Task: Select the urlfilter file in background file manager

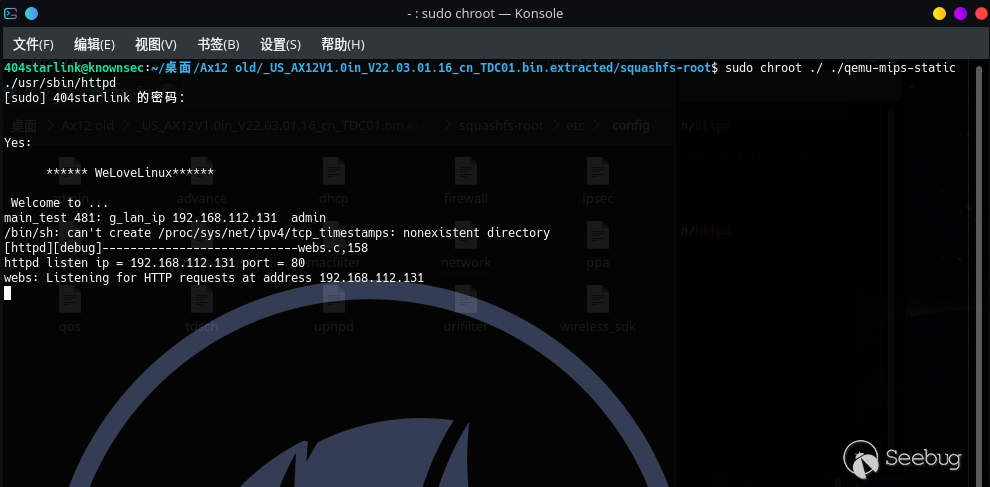Action: (466, 310)
